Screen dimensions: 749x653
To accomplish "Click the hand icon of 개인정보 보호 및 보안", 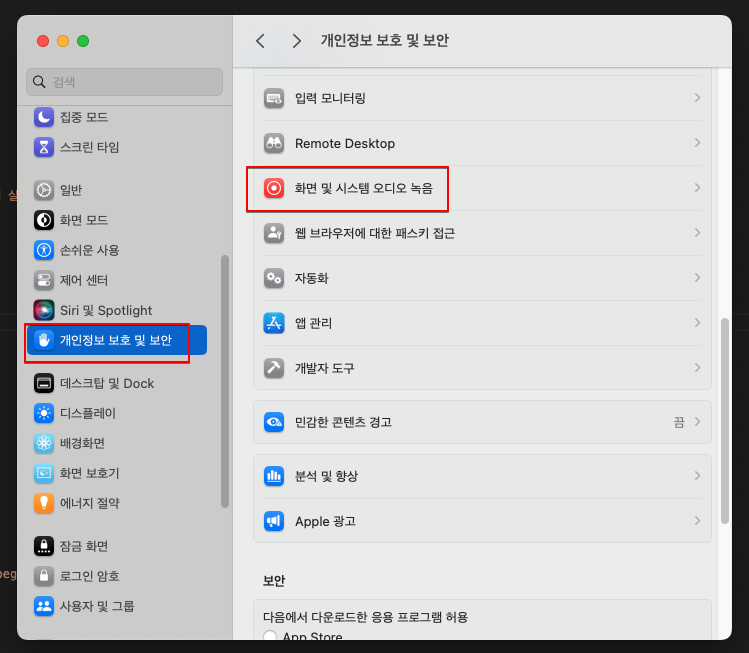I will [x=44, y=340].
